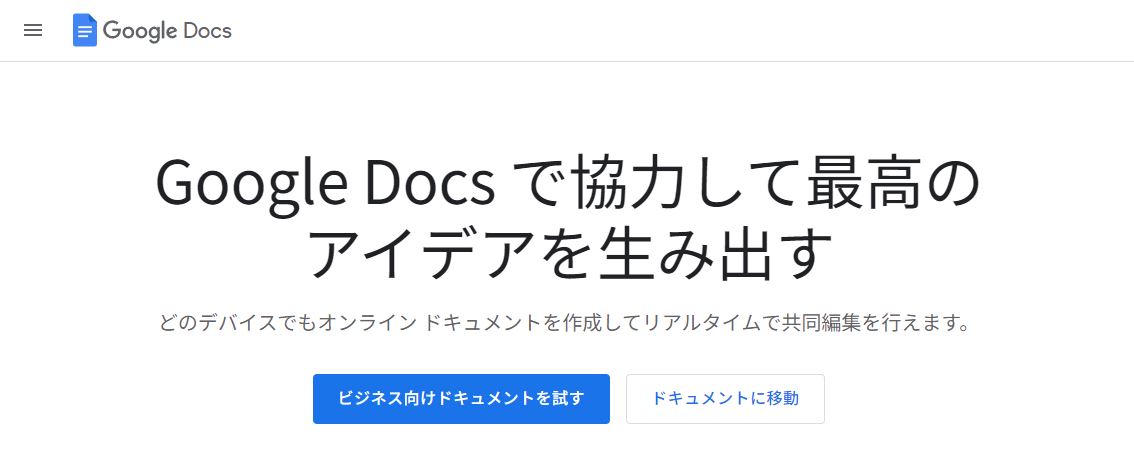
Task: Click the blue Google Docs document icon
Action: tap(85, 30)
